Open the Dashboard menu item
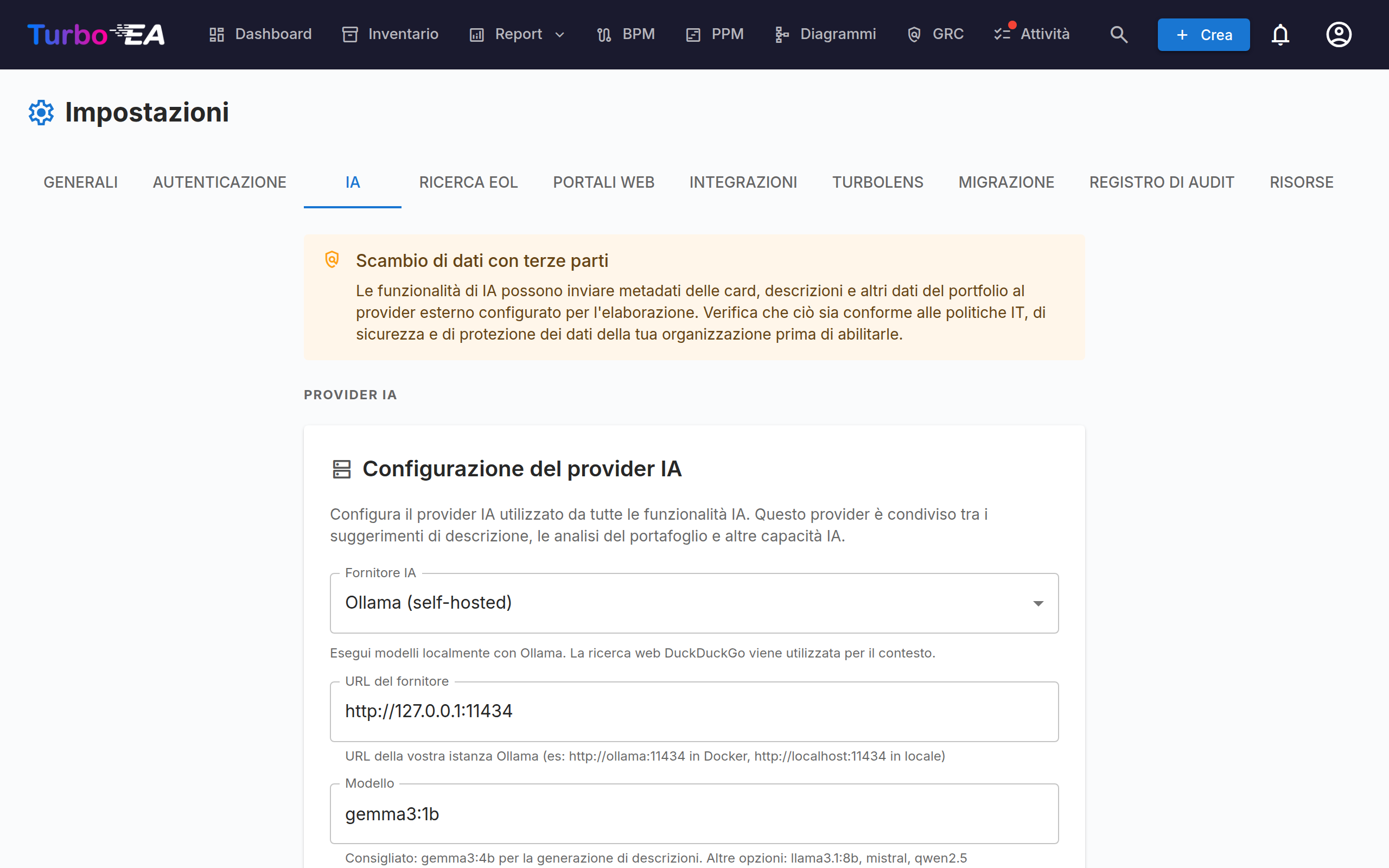Viewport: 1389px width, 868px height. [260, 34]
